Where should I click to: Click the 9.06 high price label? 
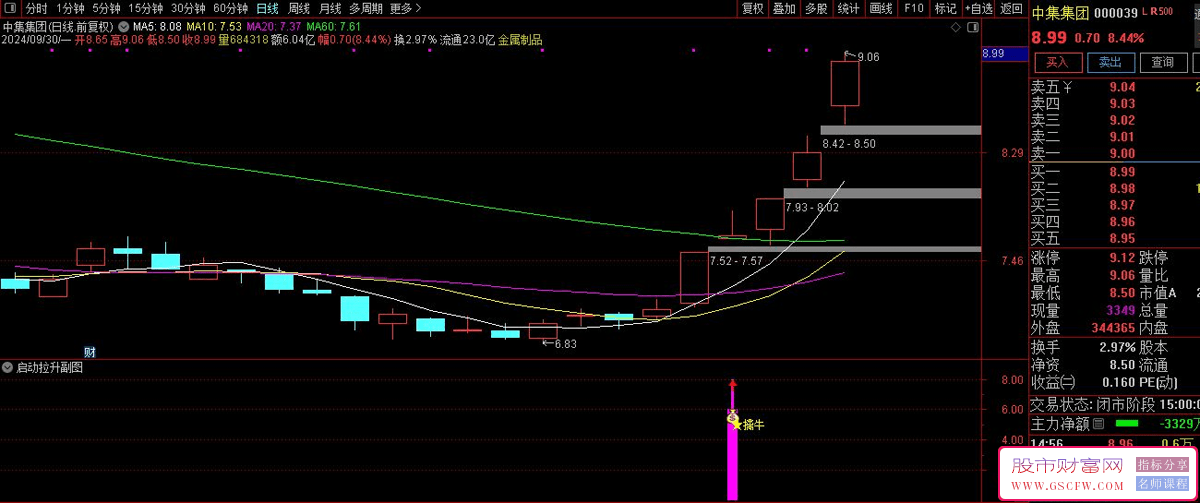(x=868, y=58)
